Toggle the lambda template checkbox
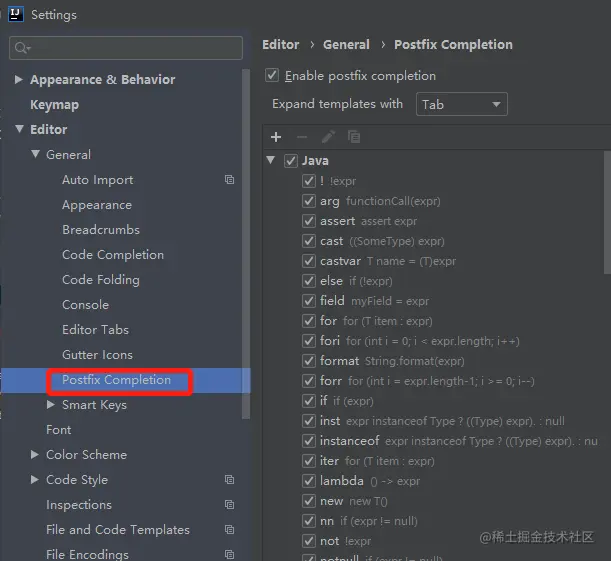This screenshot has height=561, width=611. [309, 481]
